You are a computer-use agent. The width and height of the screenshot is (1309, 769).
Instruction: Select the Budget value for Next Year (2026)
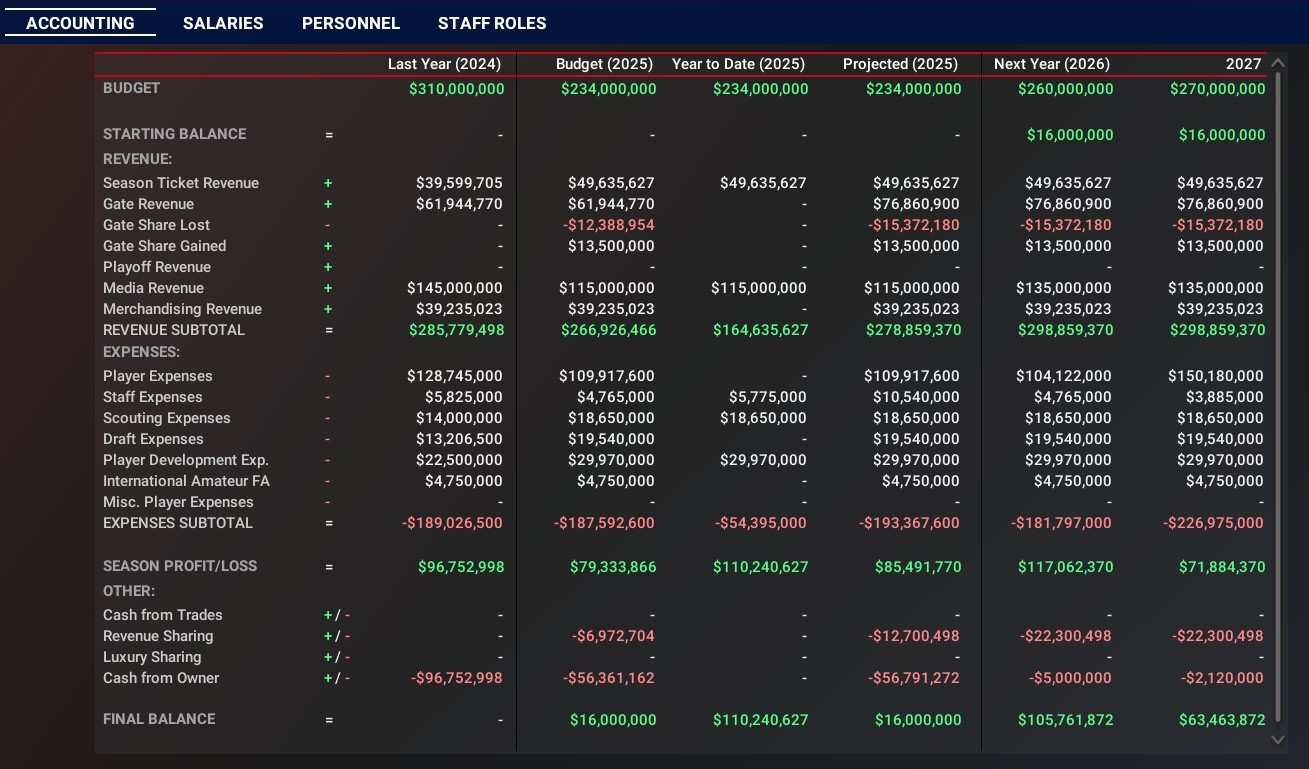pos(1065,89)
